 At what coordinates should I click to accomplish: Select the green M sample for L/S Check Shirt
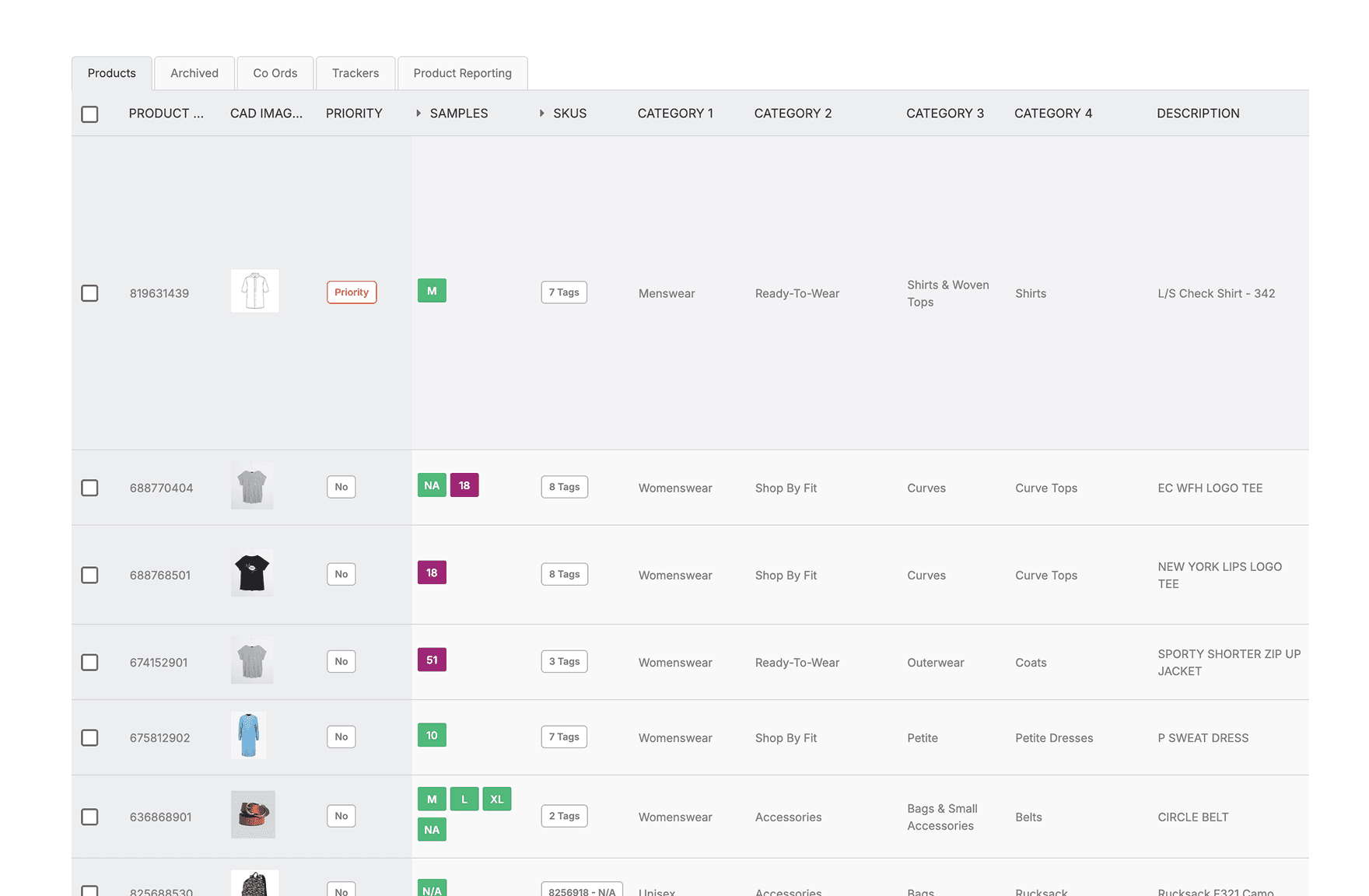(x=432, y=291)
